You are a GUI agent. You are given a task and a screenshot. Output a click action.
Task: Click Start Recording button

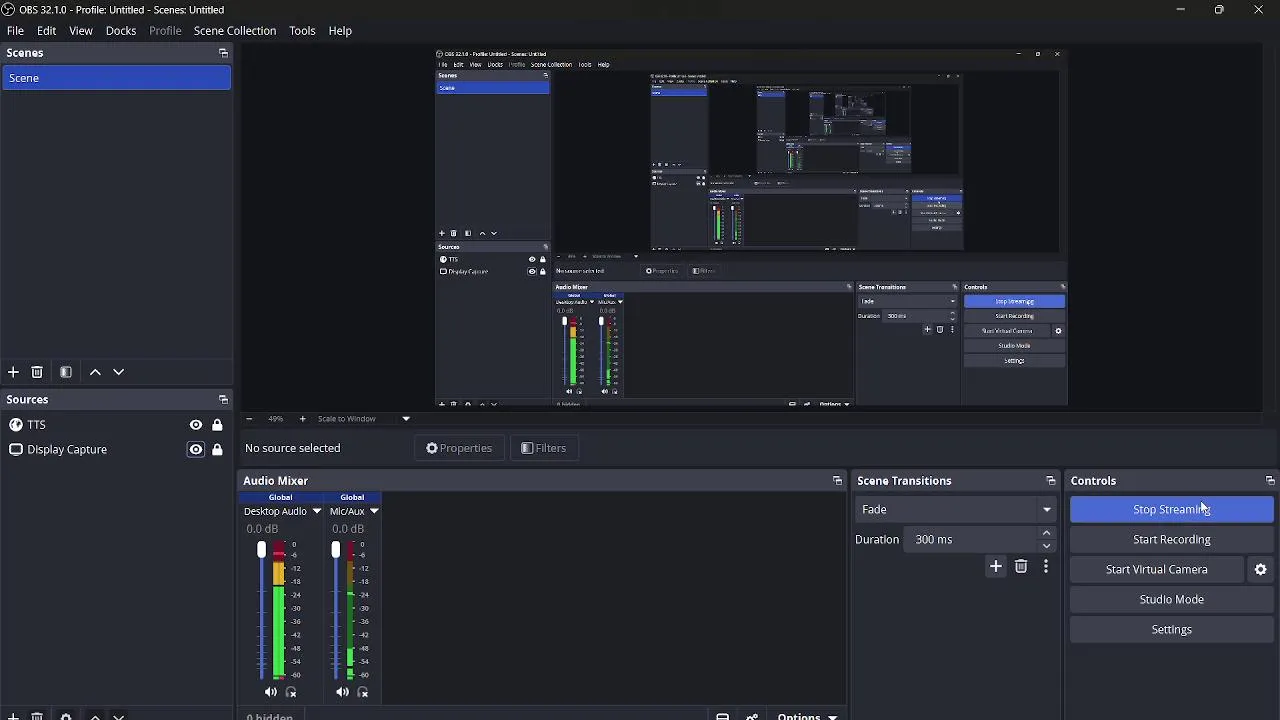tap(1172, 540)
